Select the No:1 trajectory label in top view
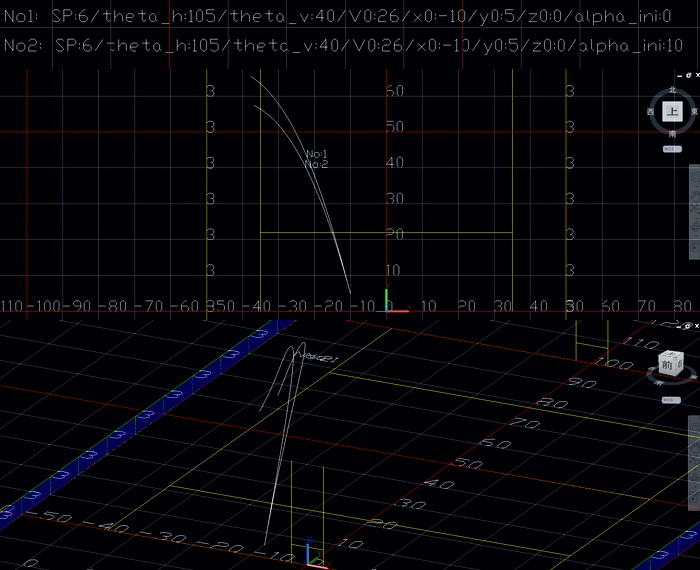Screen dimensions: 700x570 pyautogui.click(x=317, y=154)
